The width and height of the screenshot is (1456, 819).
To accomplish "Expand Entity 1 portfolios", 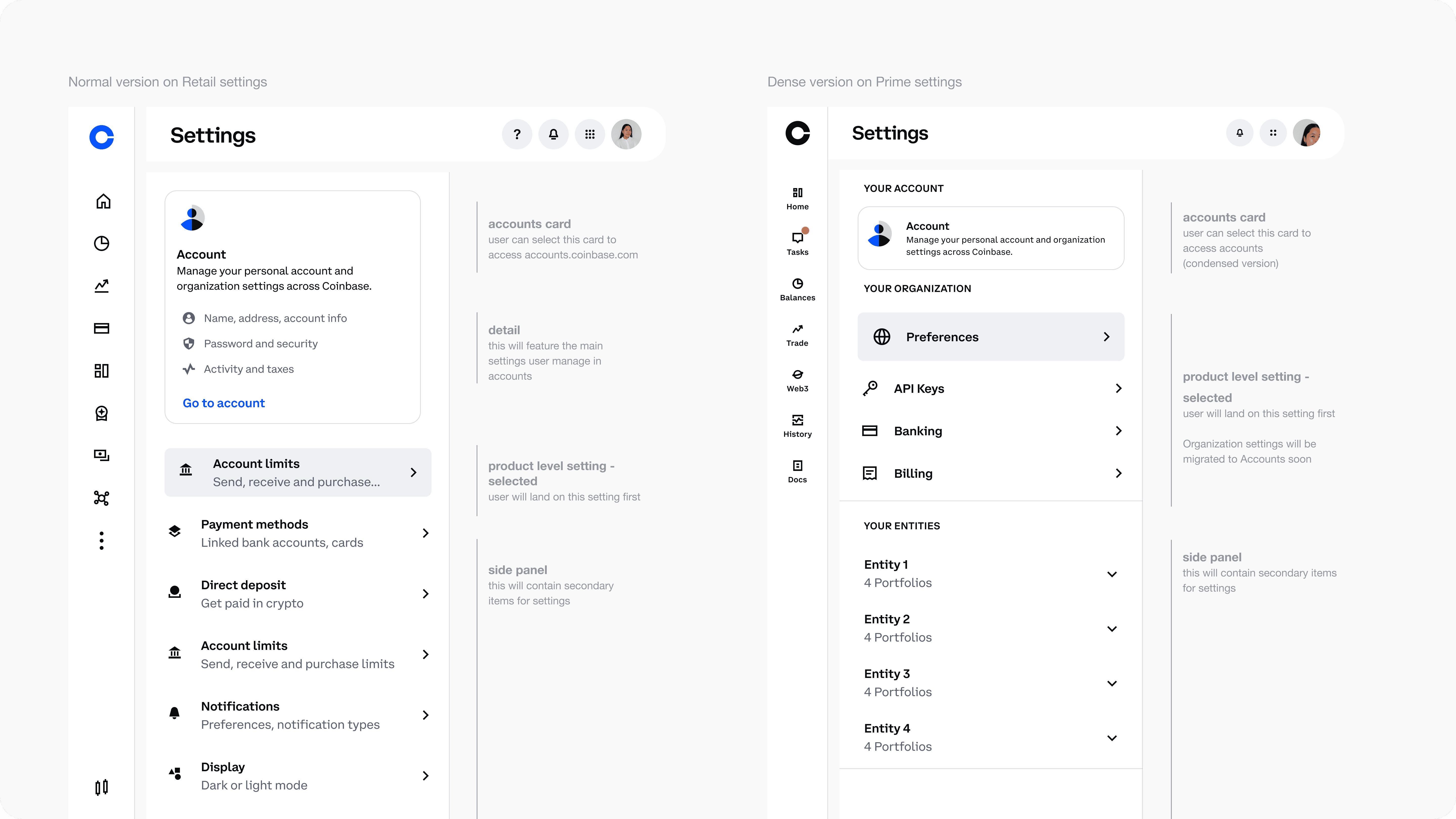I will (1111, 574).
